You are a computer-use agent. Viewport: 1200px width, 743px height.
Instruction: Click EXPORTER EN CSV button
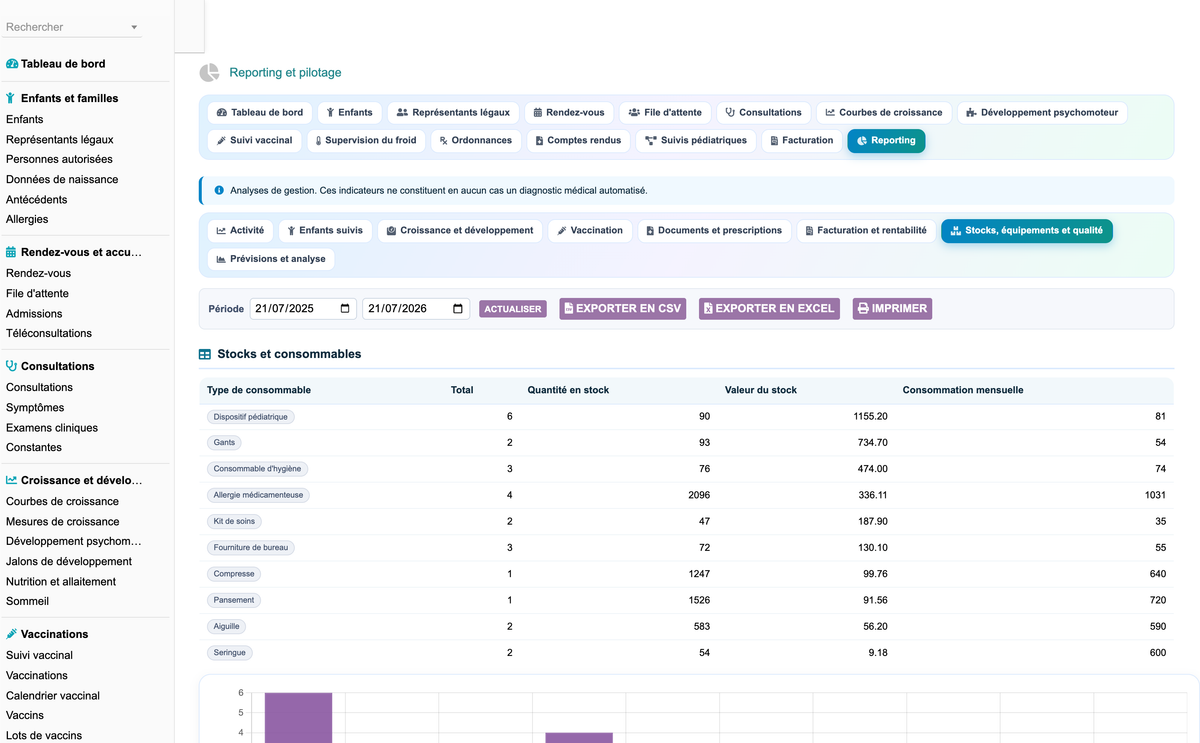point(623,308)
